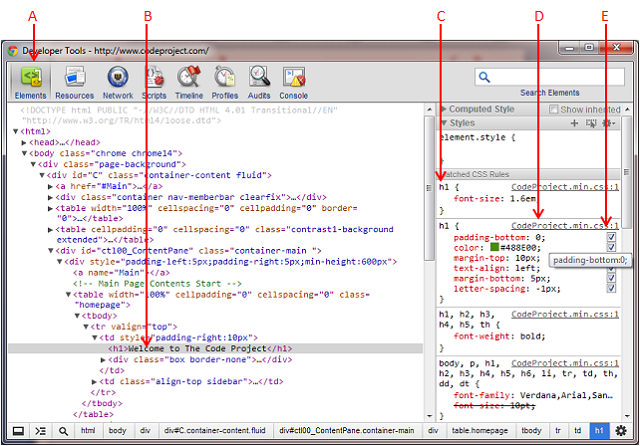The image size is (640, 446).
Task: Open CodeProject.min.css:1 link for padding-bottom rule
Action: [x=565, y=226]
